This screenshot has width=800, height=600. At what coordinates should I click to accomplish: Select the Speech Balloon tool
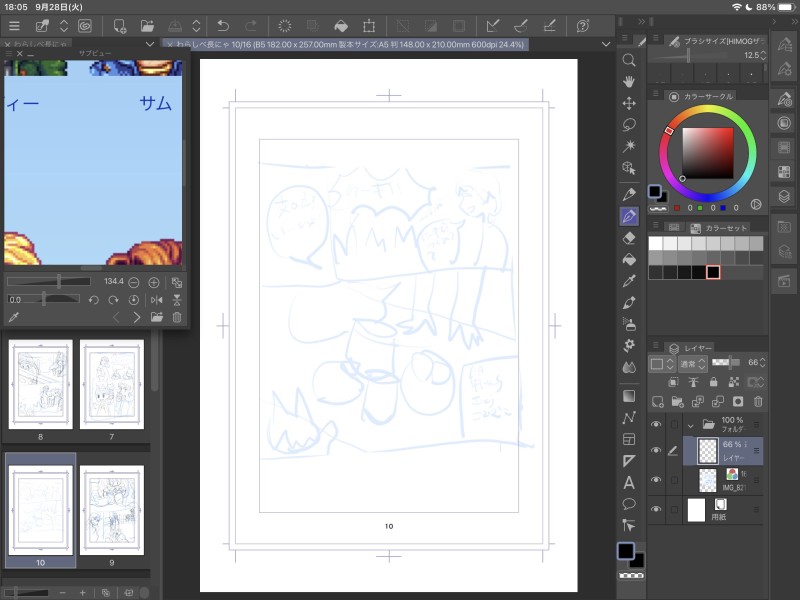click(629, 503)
